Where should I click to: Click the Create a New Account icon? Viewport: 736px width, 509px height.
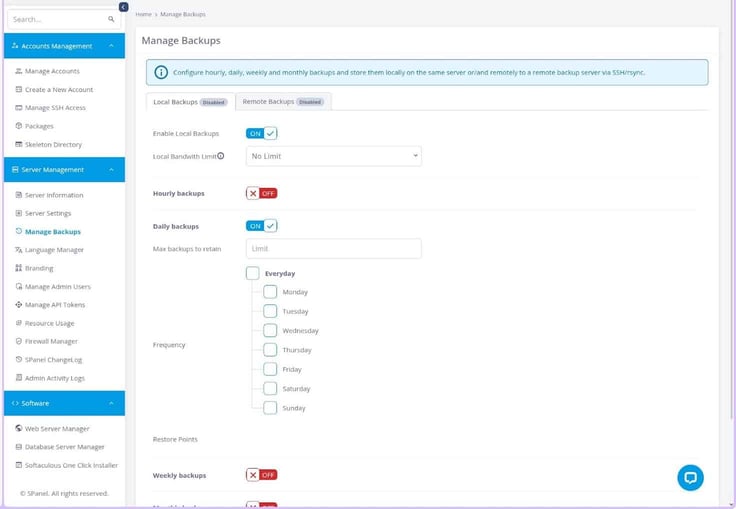pyautogui.click(x=19, y=89)
